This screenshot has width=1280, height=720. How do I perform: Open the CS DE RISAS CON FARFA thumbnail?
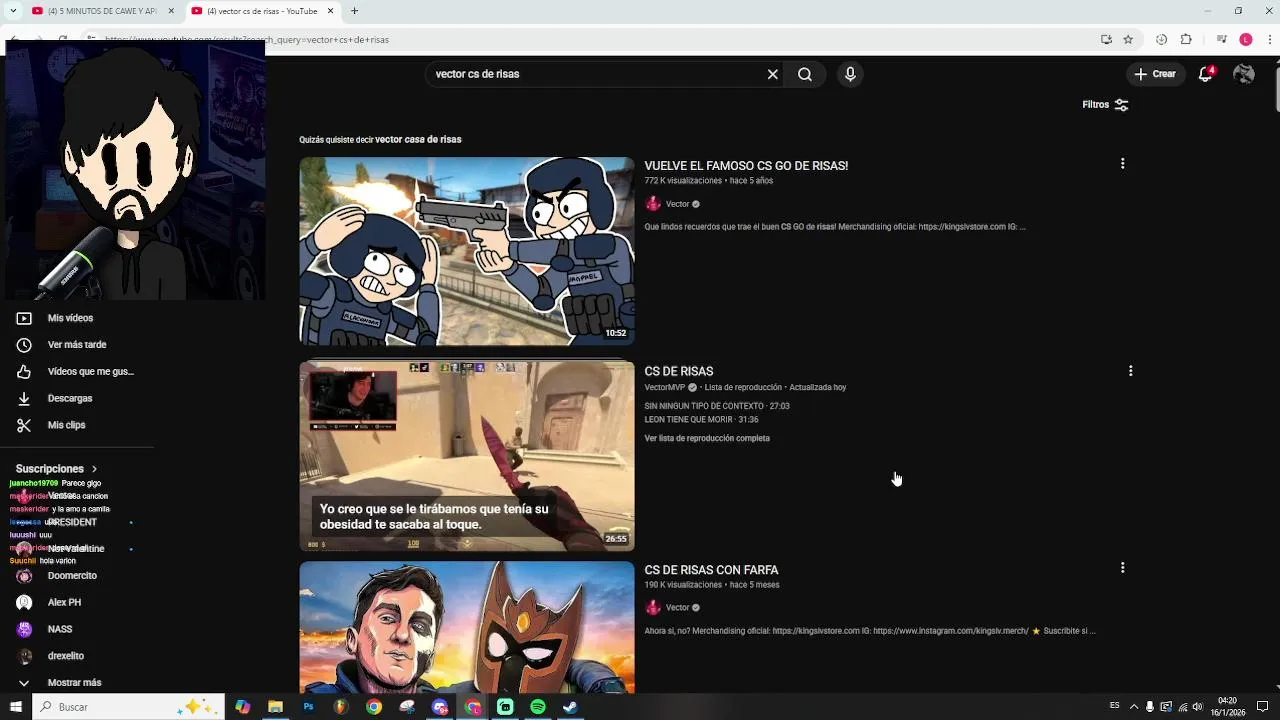(x=467, y=627)
